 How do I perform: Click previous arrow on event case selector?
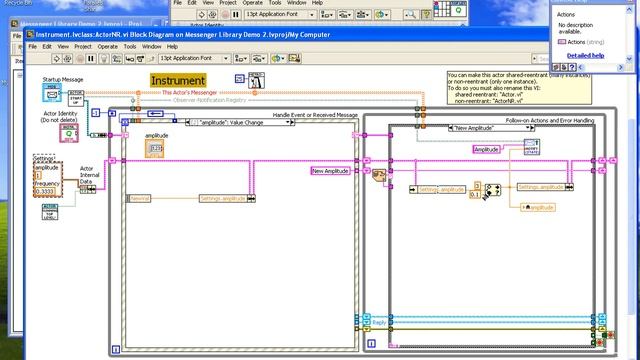point(188,122)
